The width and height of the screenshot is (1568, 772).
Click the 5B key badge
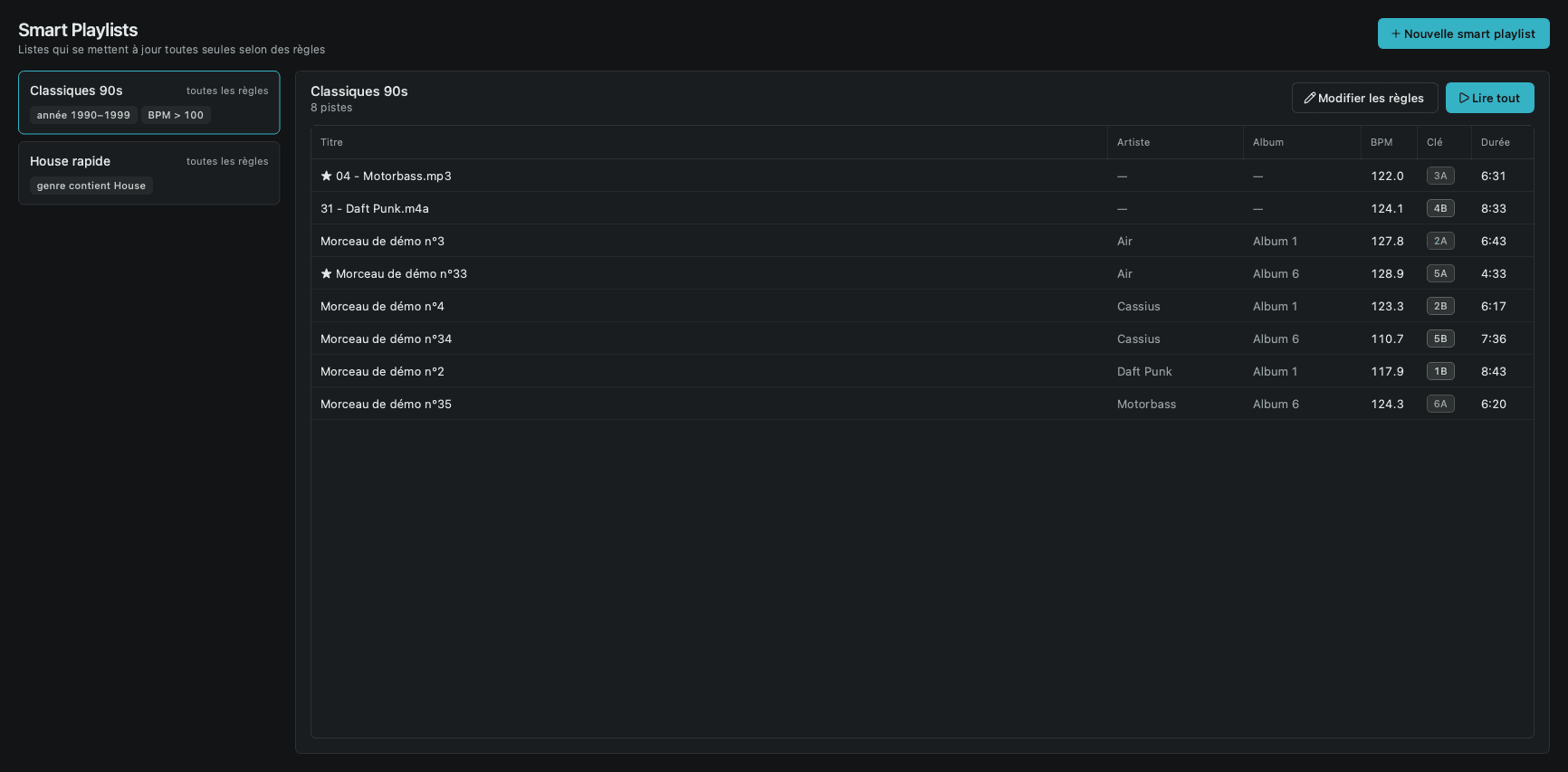coord(1440,338)
